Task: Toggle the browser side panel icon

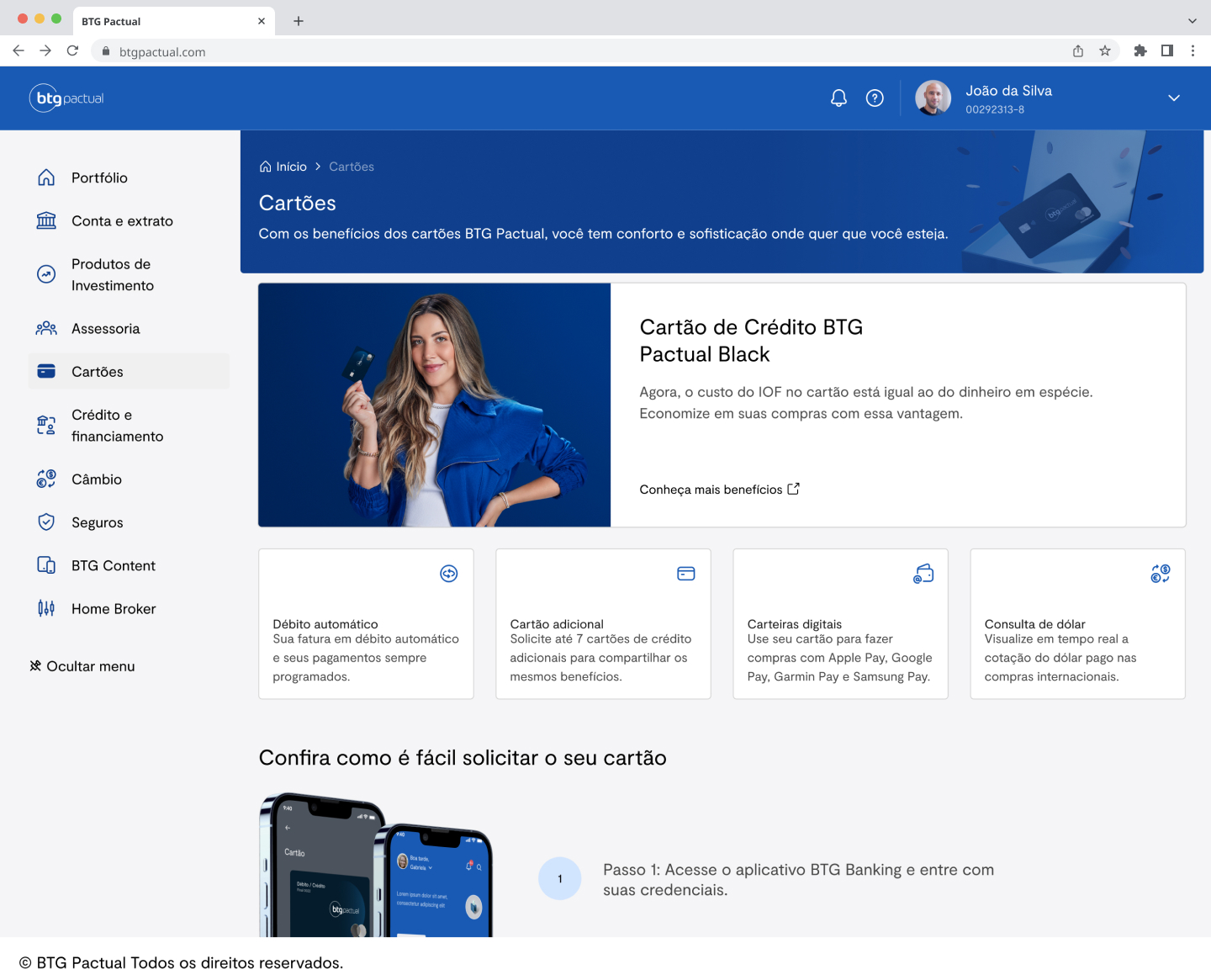Action: [1167, 51]
